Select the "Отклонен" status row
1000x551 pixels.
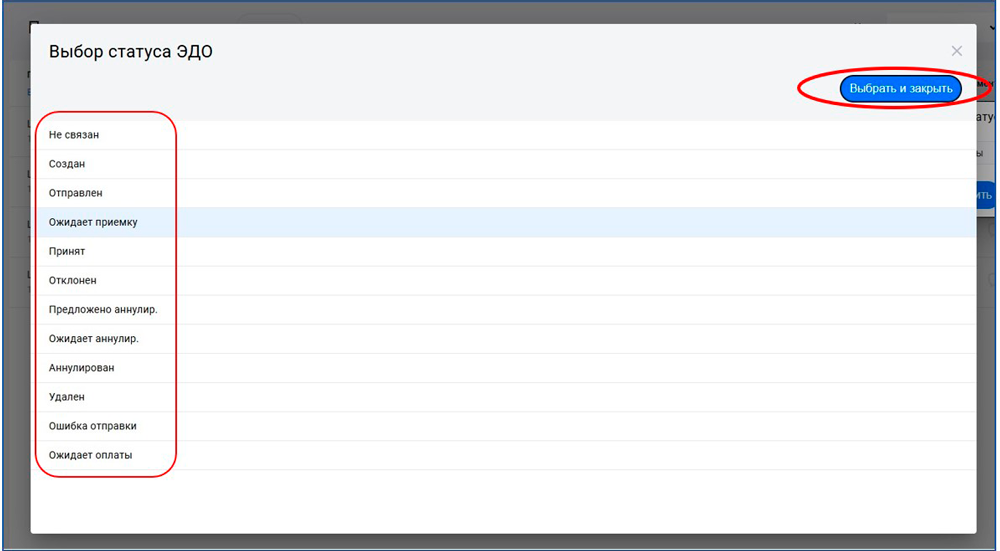(73, 281)
